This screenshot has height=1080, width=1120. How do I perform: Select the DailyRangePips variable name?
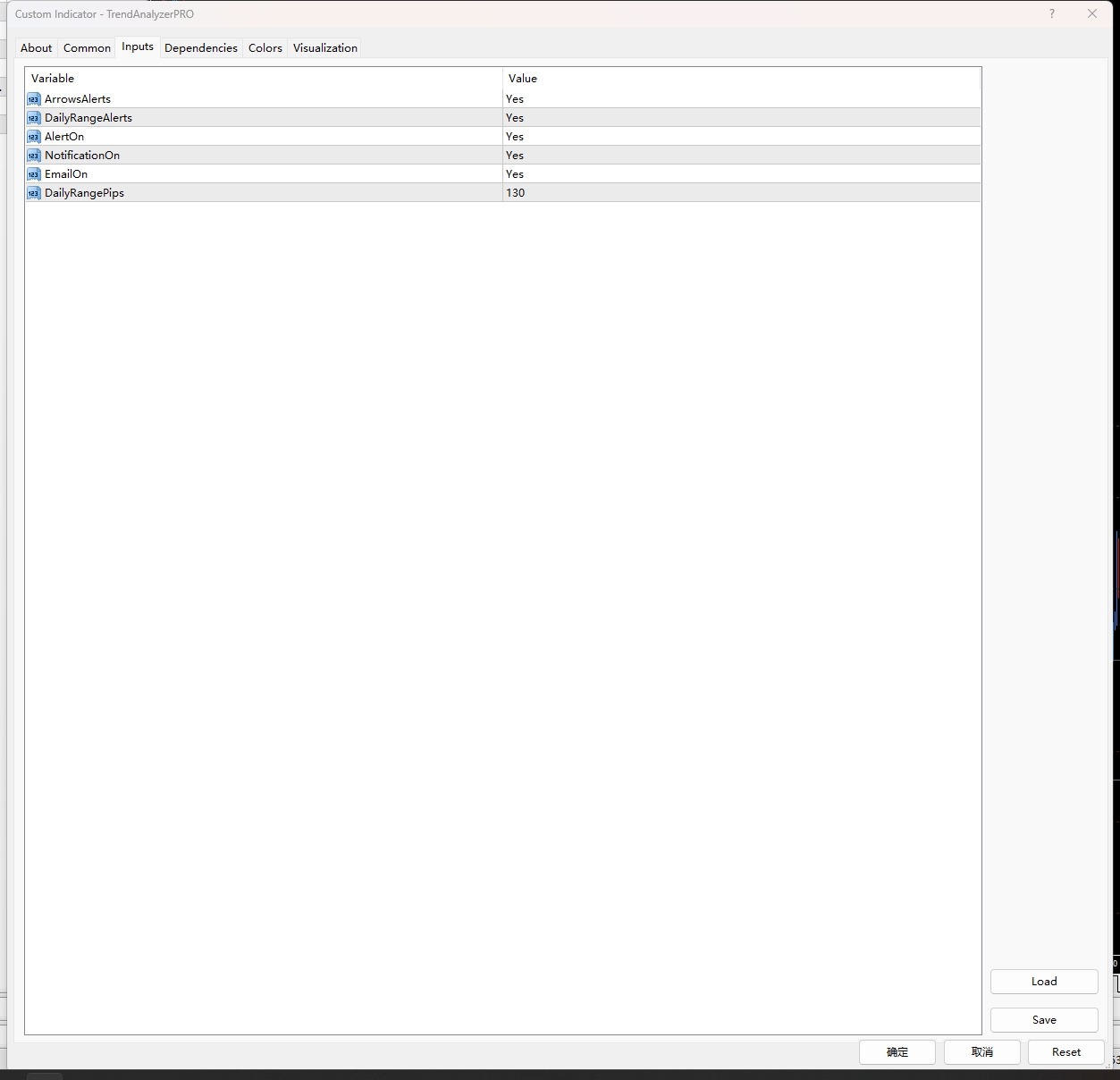[x=84, y=193]
